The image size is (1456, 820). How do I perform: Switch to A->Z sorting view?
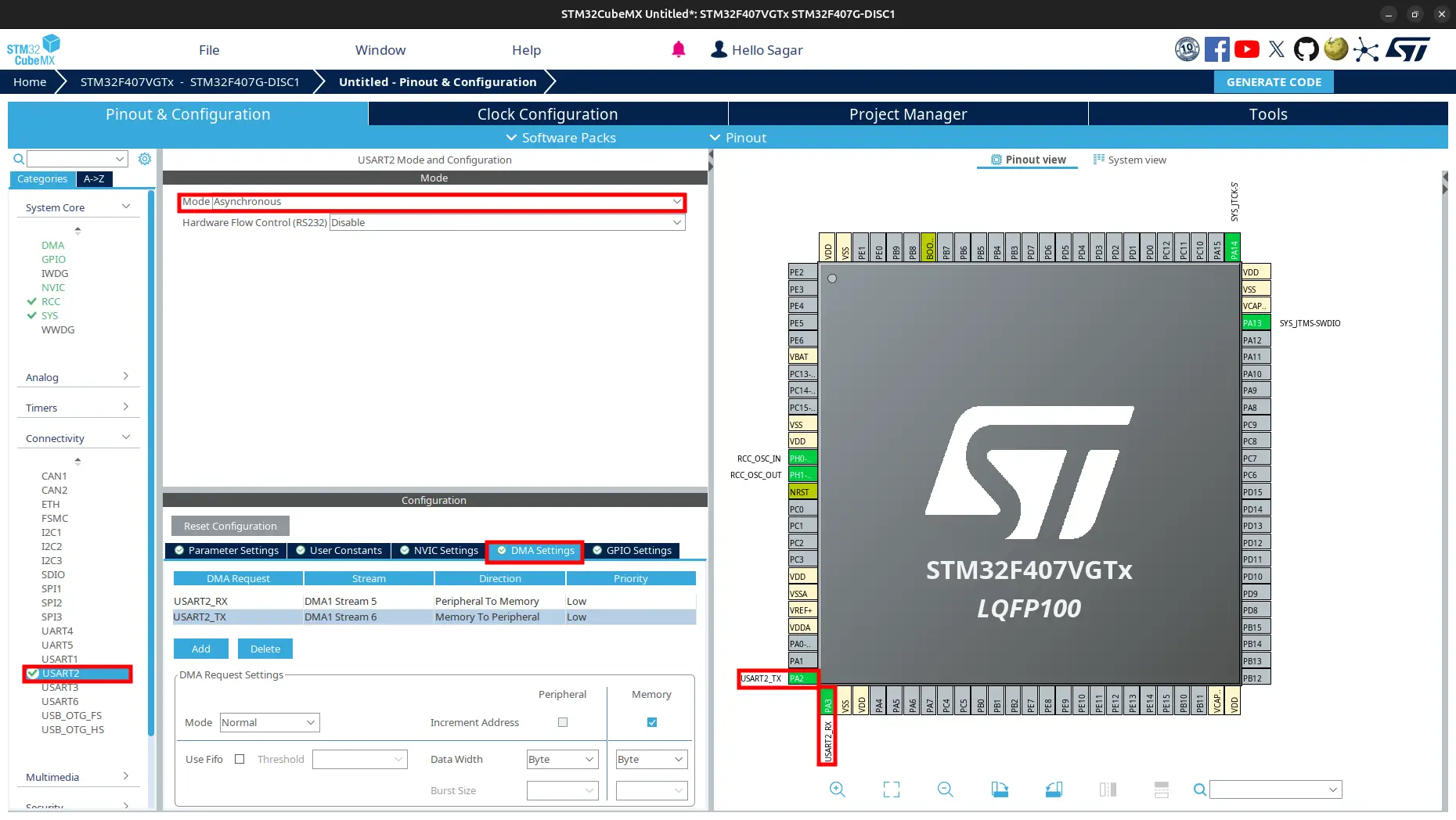coord(94,179)
